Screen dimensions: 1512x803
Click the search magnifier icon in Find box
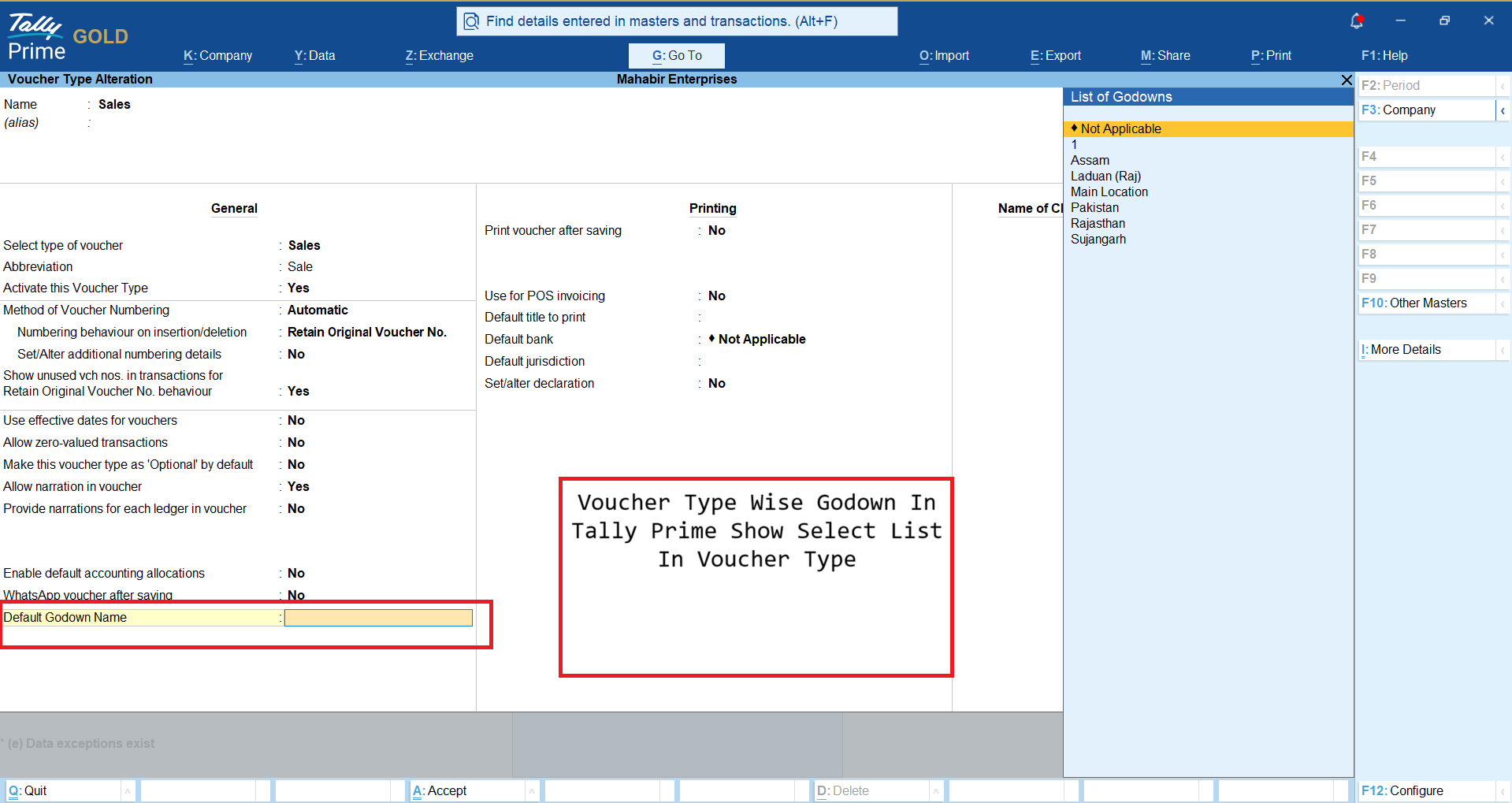pos(471,21)
